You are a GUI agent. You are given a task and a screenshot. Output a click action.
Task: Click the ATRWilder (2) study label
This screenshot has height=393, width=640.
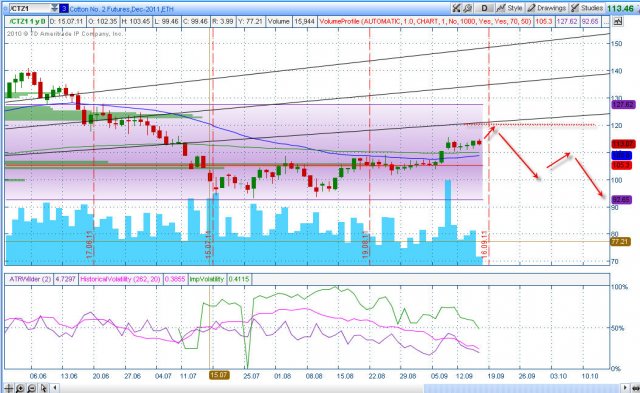click(29, 279)
